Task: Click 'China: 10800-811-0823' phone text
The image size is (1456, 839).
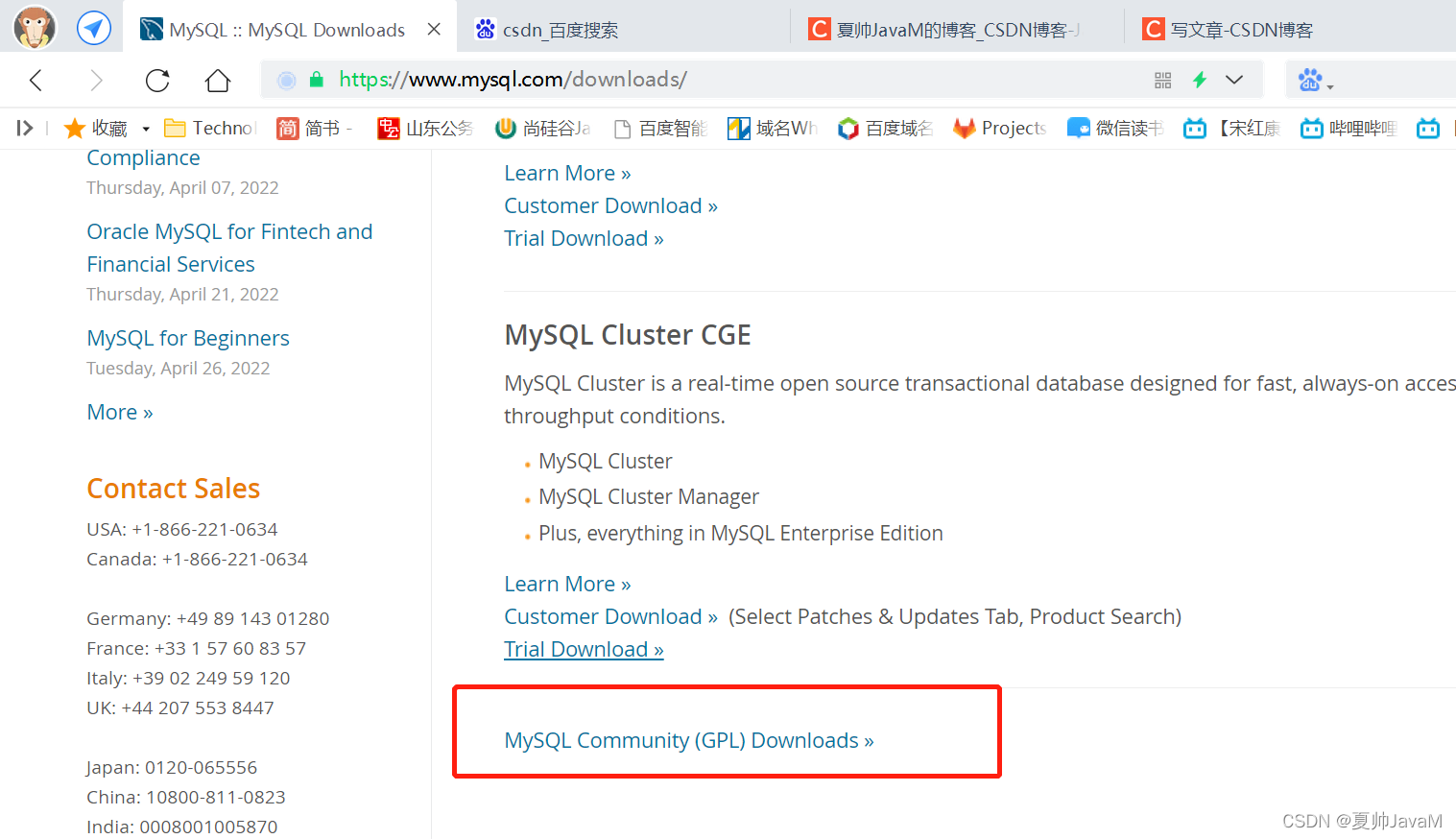Action: click(x=186, y=797)
